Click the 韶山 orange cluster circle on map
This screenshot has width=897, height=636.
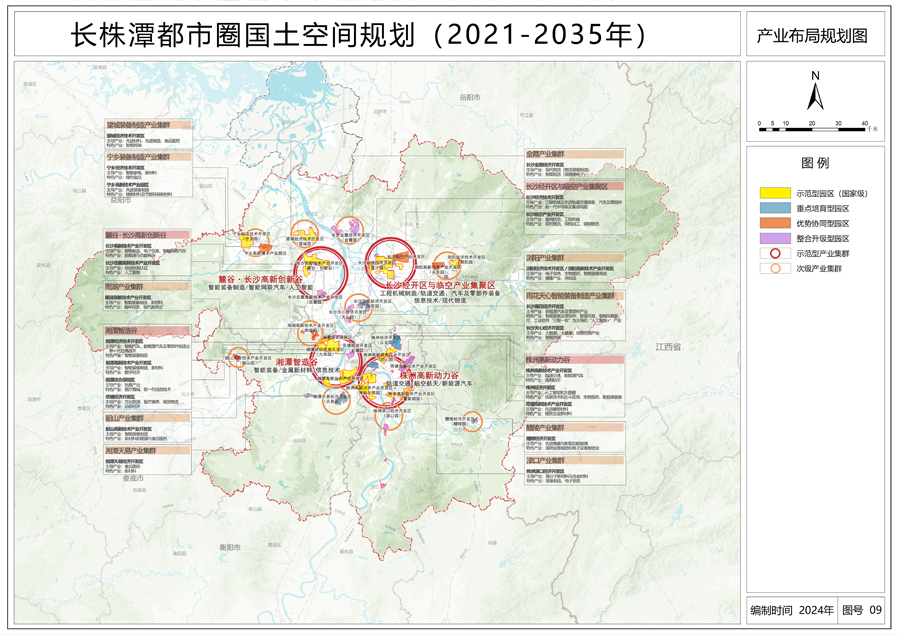point(238,357)
